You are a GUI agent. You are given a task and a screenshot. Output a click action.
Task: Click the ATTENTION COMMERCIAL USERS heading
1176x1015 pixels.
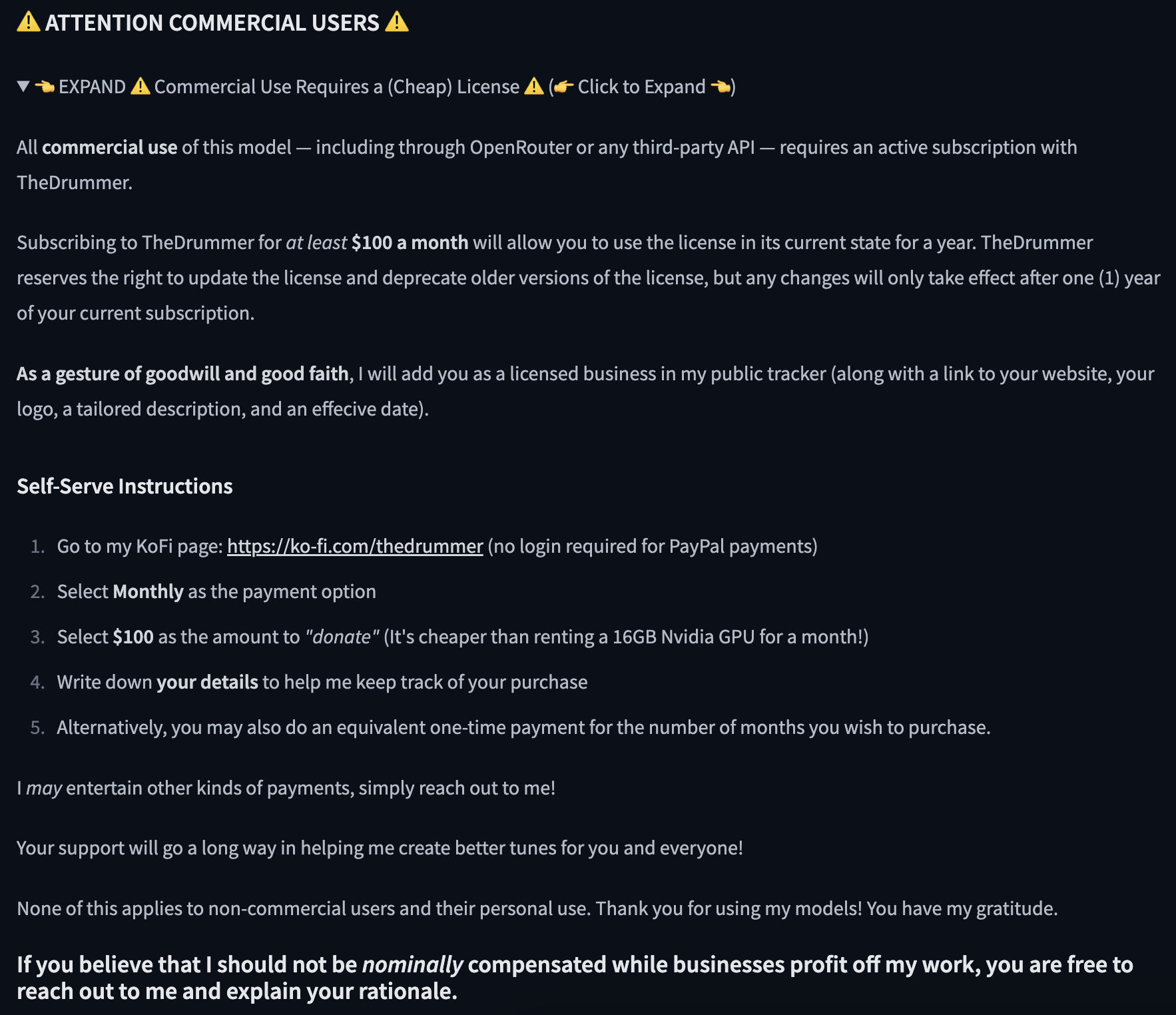tap(212, 23)
